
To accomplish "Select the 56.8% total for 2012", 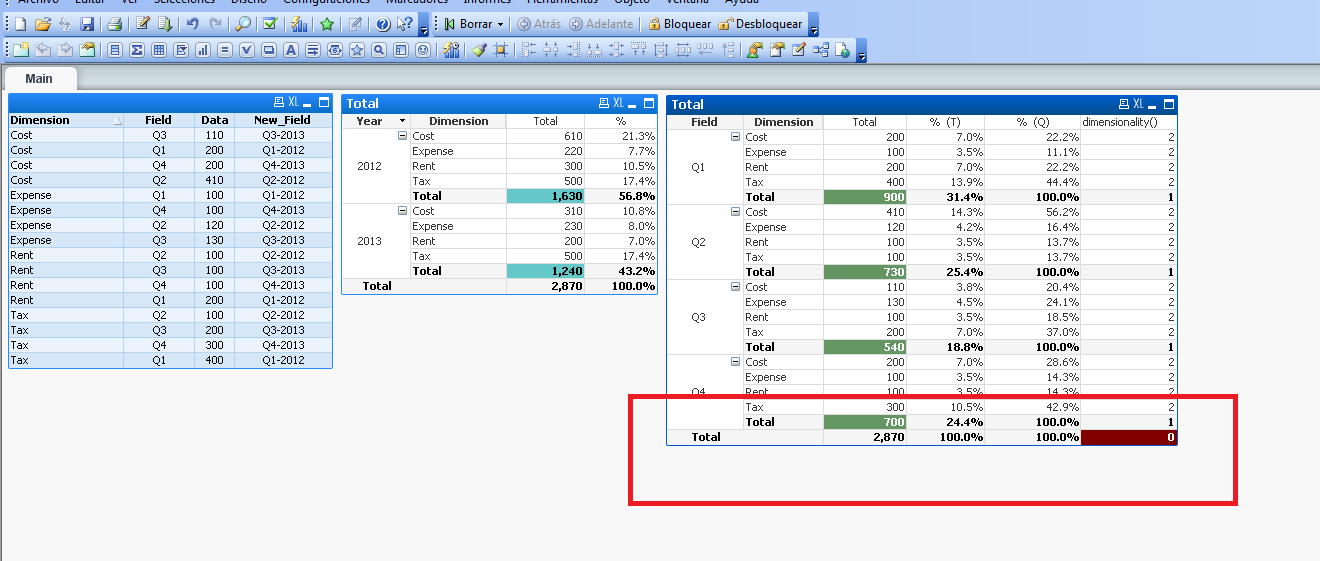I will [622, 196].
